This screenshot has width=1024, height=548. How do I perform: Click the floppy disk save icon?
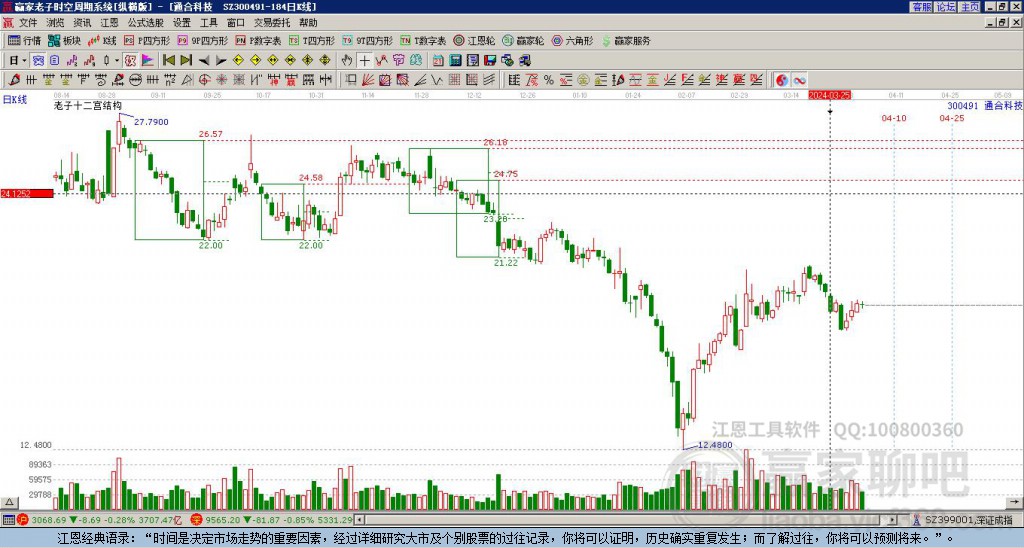[490, 60]
